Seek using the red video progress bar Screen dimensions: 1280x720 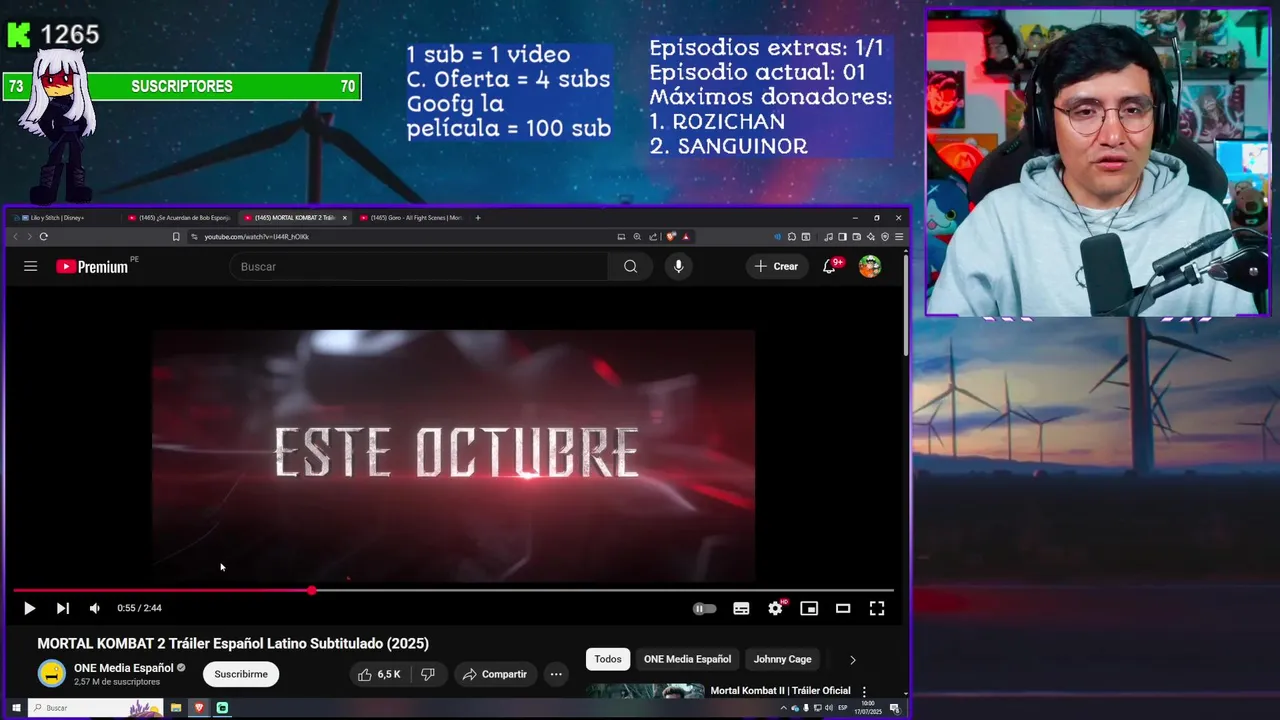(453, 590)
